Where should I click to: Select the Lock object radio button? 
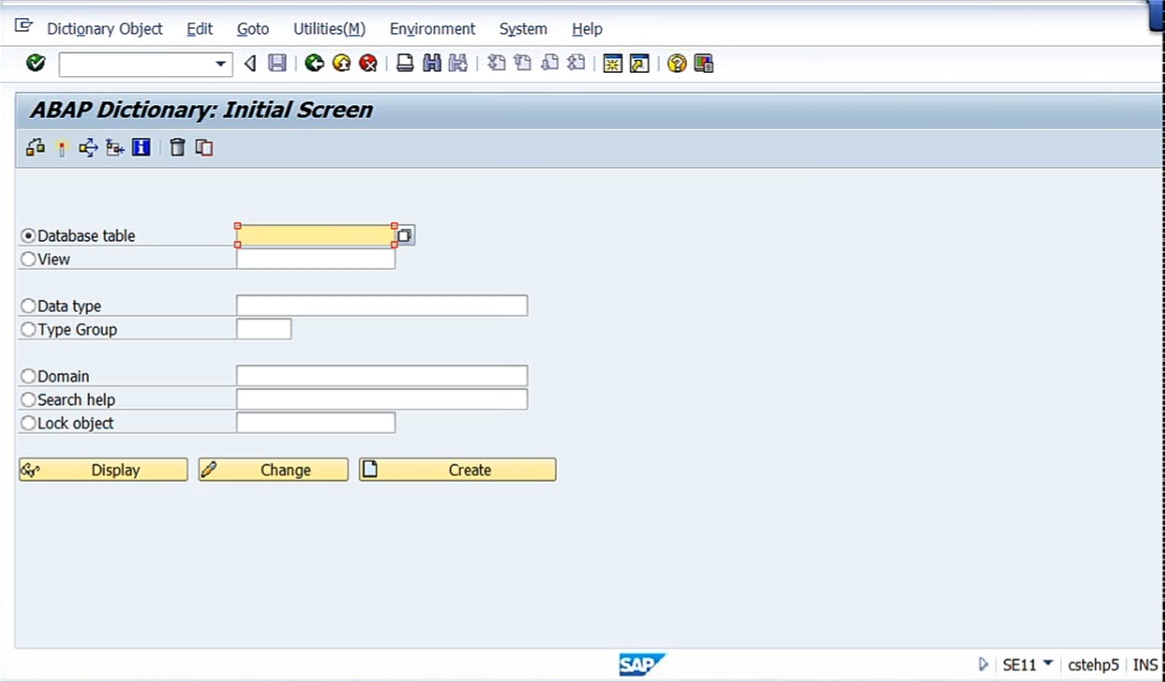pos(28,423)
